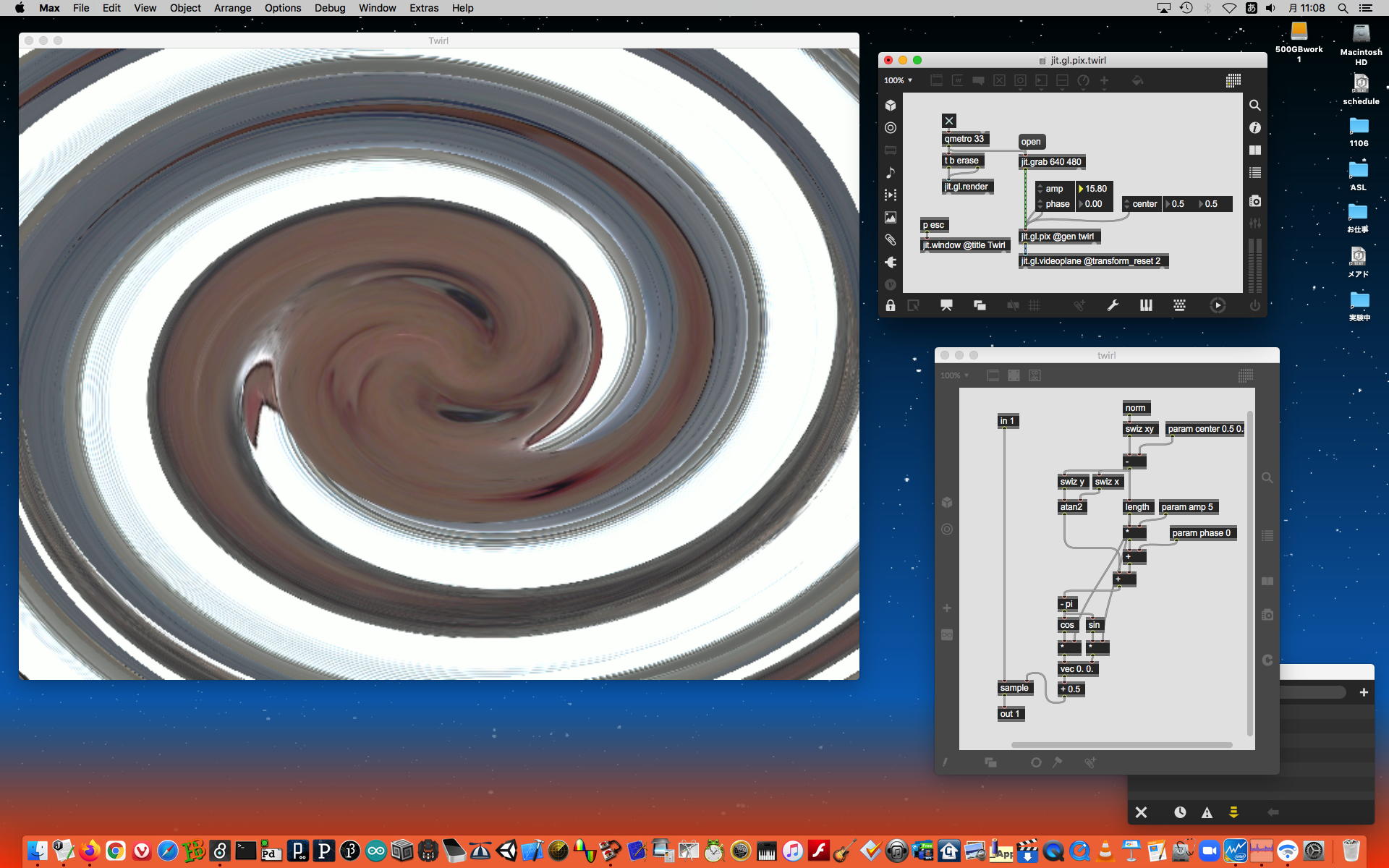Open the 100% zoom dropdown in jit.gl.pix.twirl
Image resolution: width=1389 pixels, height=868 pixels.
pyautogui.click(x=899, y=80)
